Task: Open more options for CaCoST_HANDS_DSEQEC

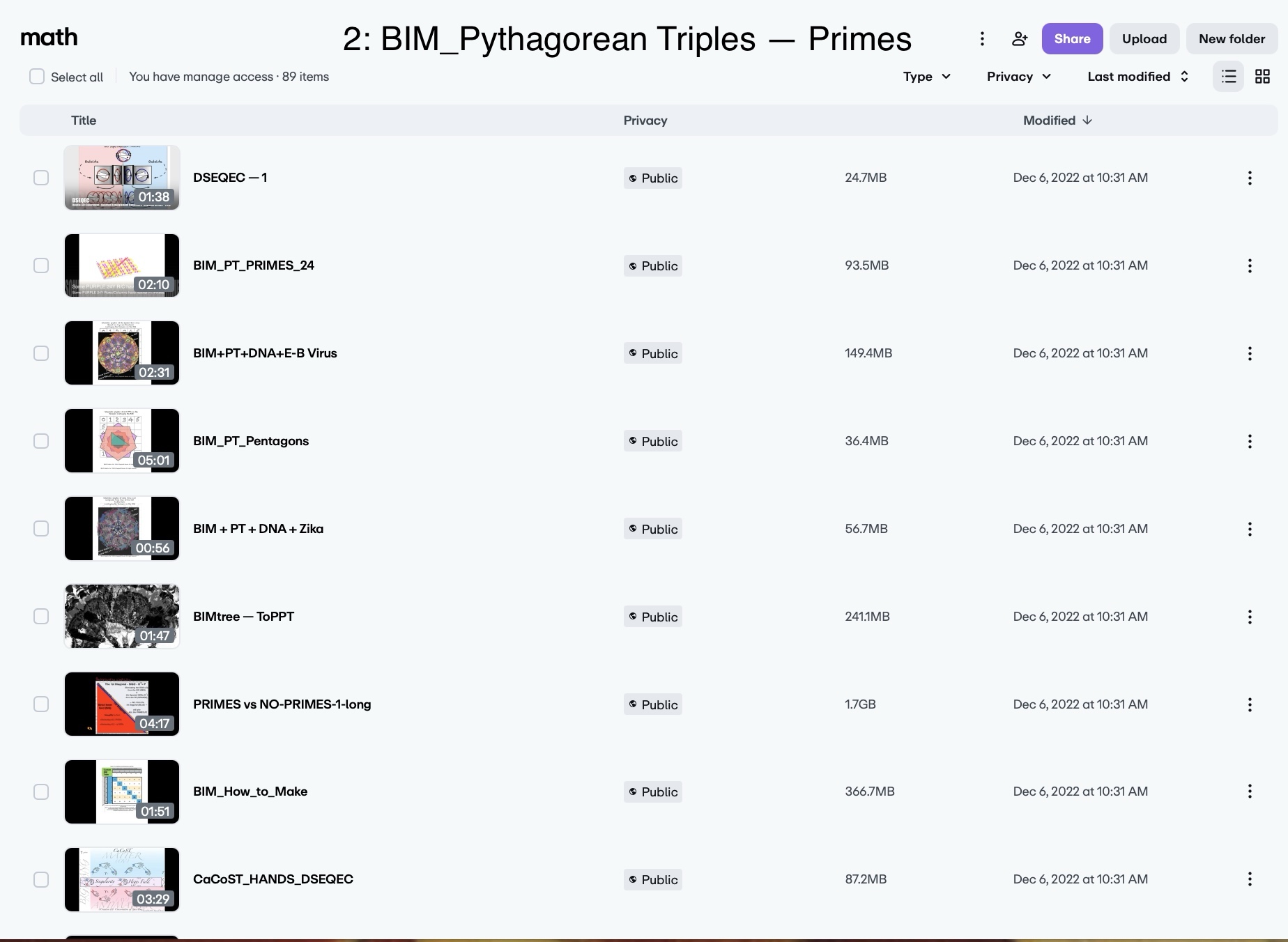Action: (x=1250, y=879)
